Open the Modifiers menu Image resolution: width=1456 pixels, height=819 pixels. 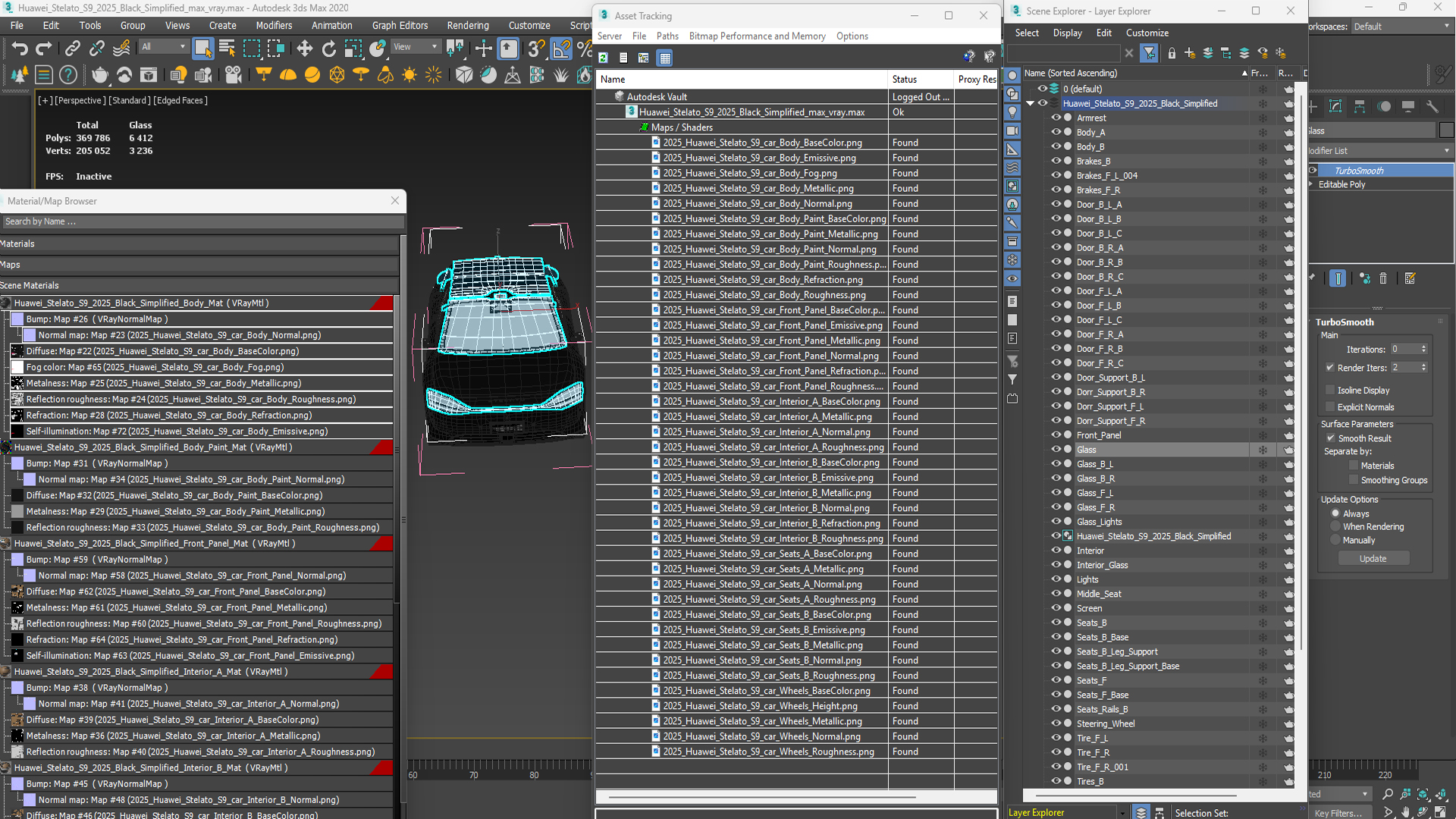pyautogui.click(x=274, y=25)
